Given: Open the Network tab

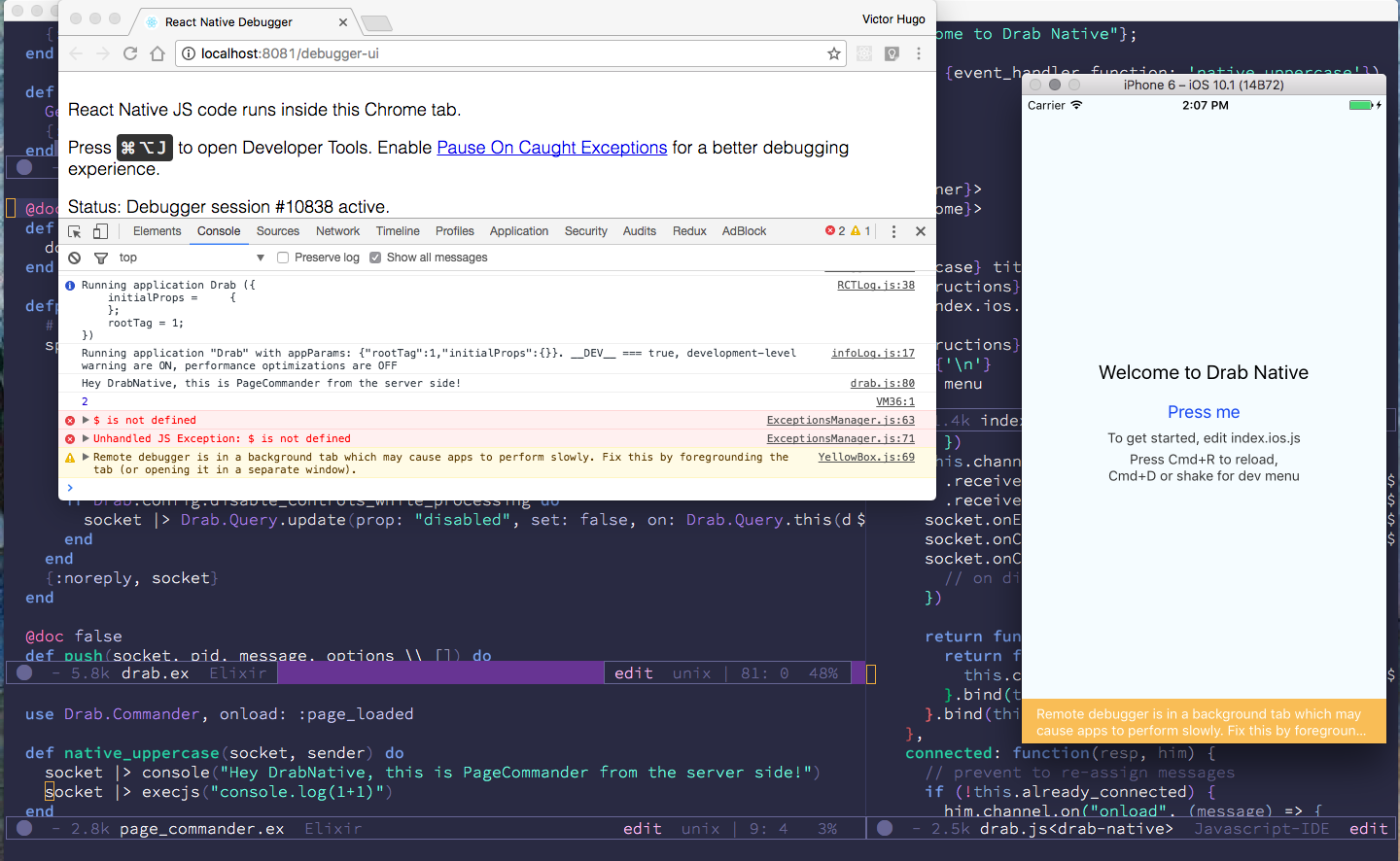Looking at the screenshot, I should coord(337,231).
